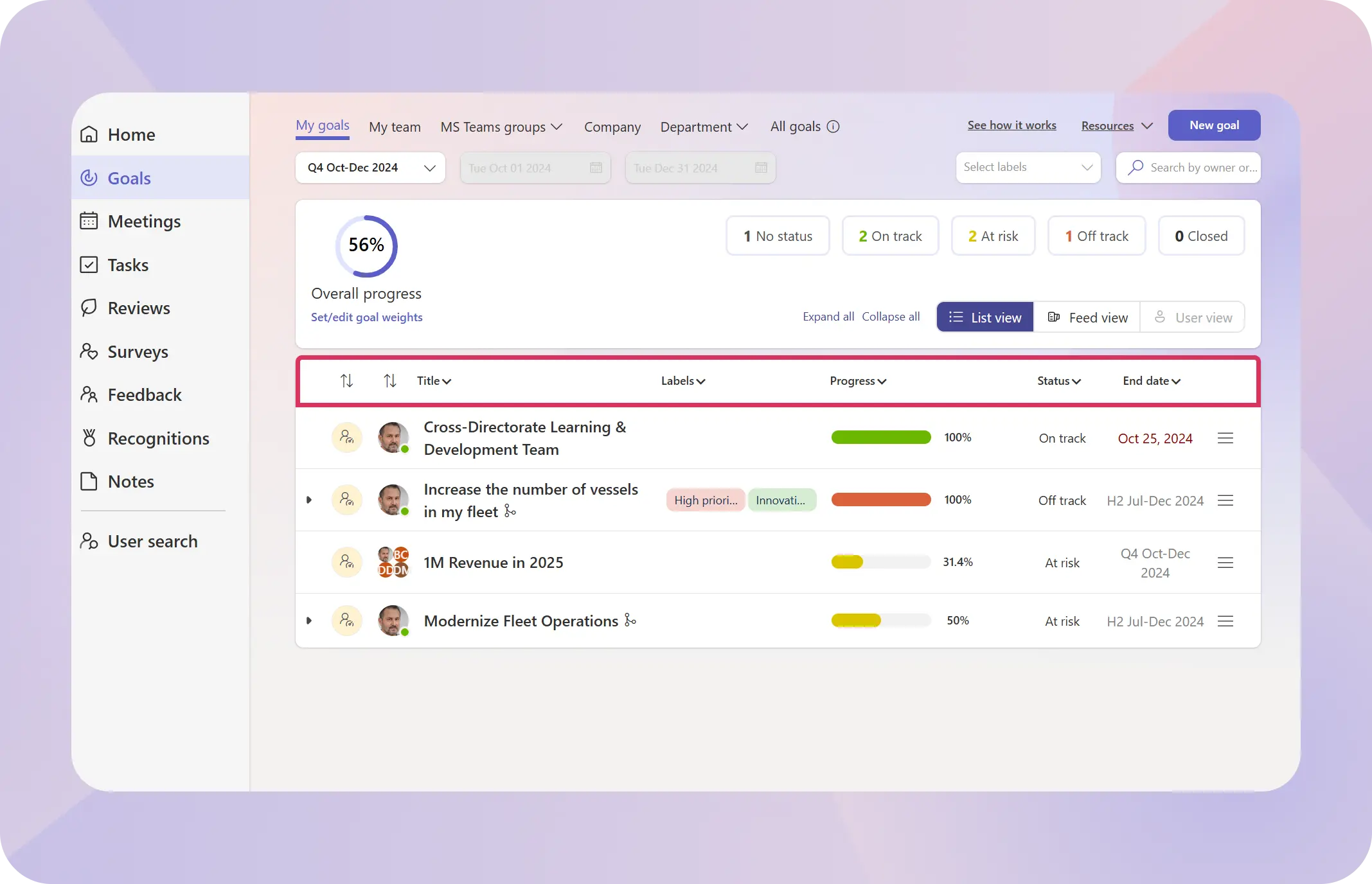Select the Company tab
The width and height of the screenshot is (1372, 884).
(612, 127)
